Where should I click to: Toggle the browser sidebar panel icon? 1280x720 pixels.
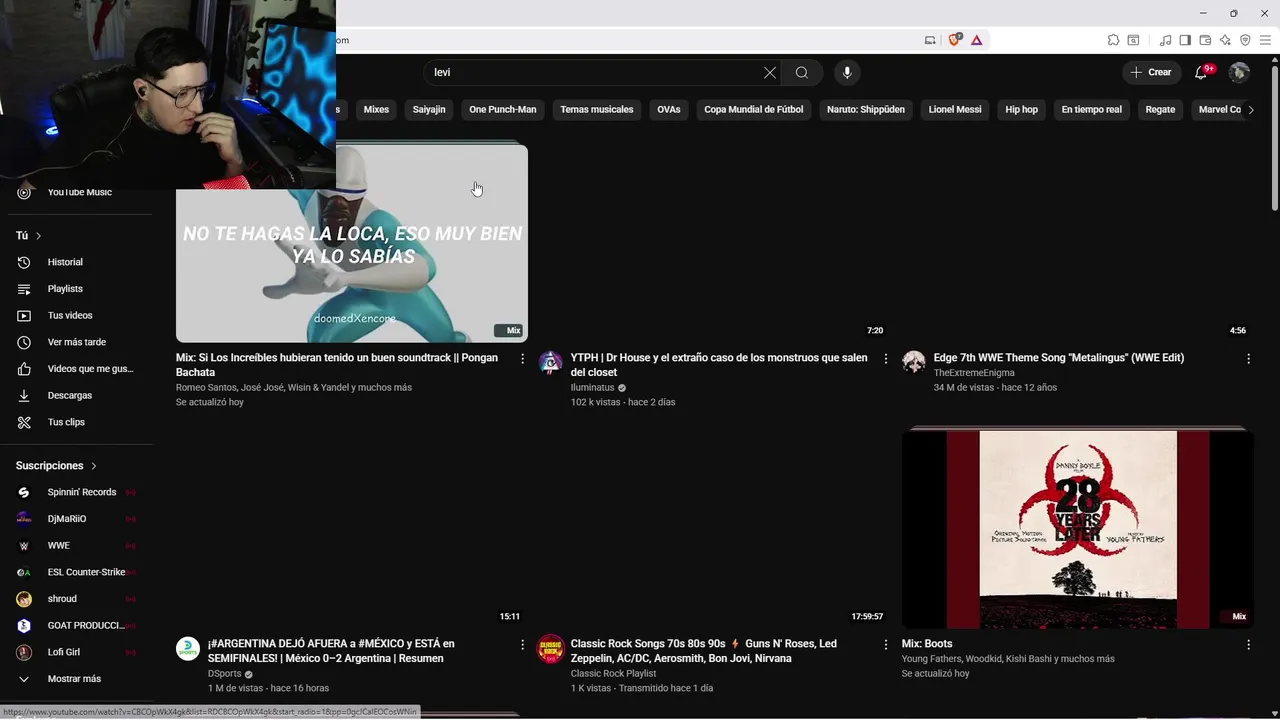pos(1185,40)
